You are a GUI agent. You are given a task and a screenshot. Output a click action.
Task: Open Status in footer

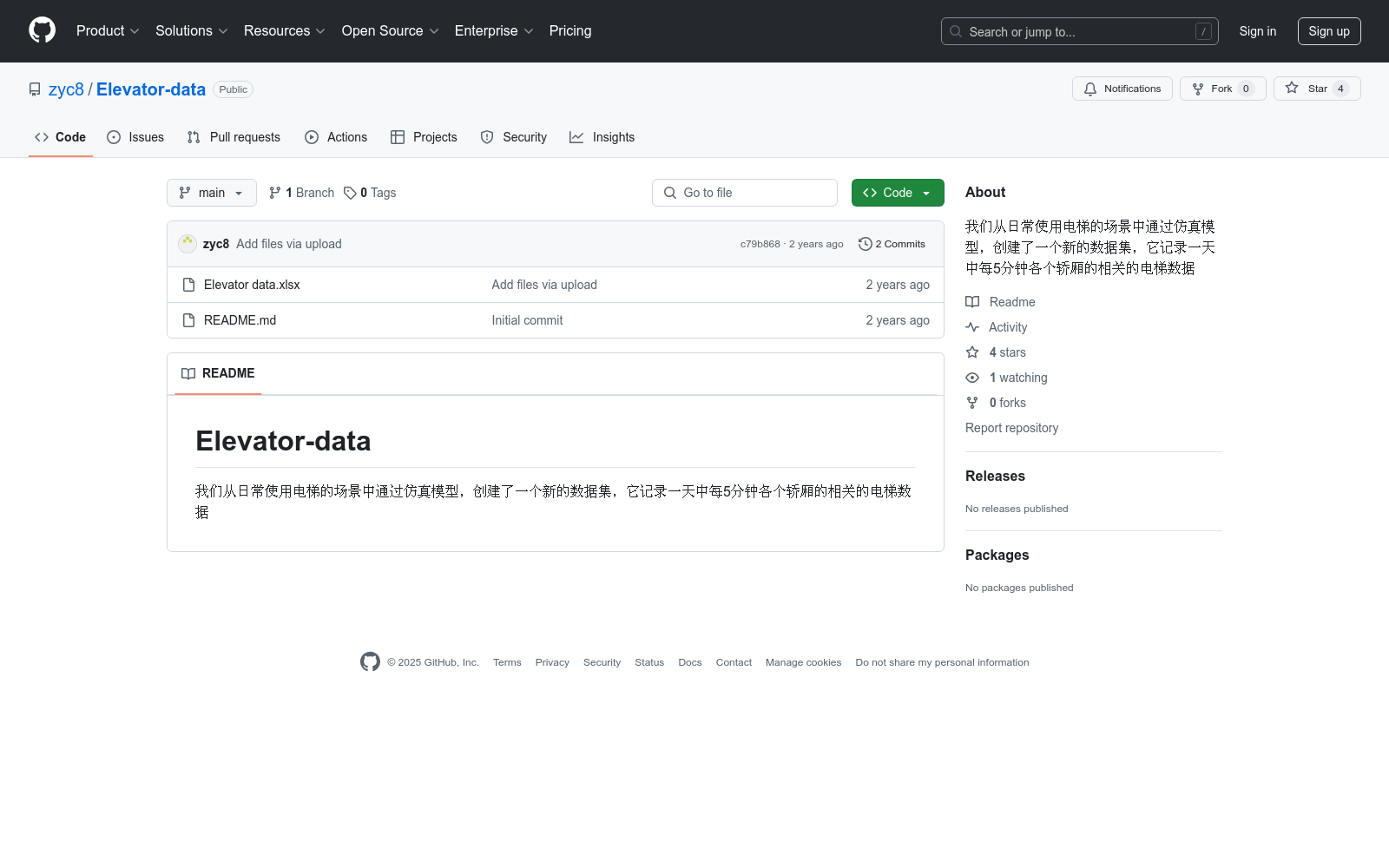pyautogui.click(x=649, y=662)
